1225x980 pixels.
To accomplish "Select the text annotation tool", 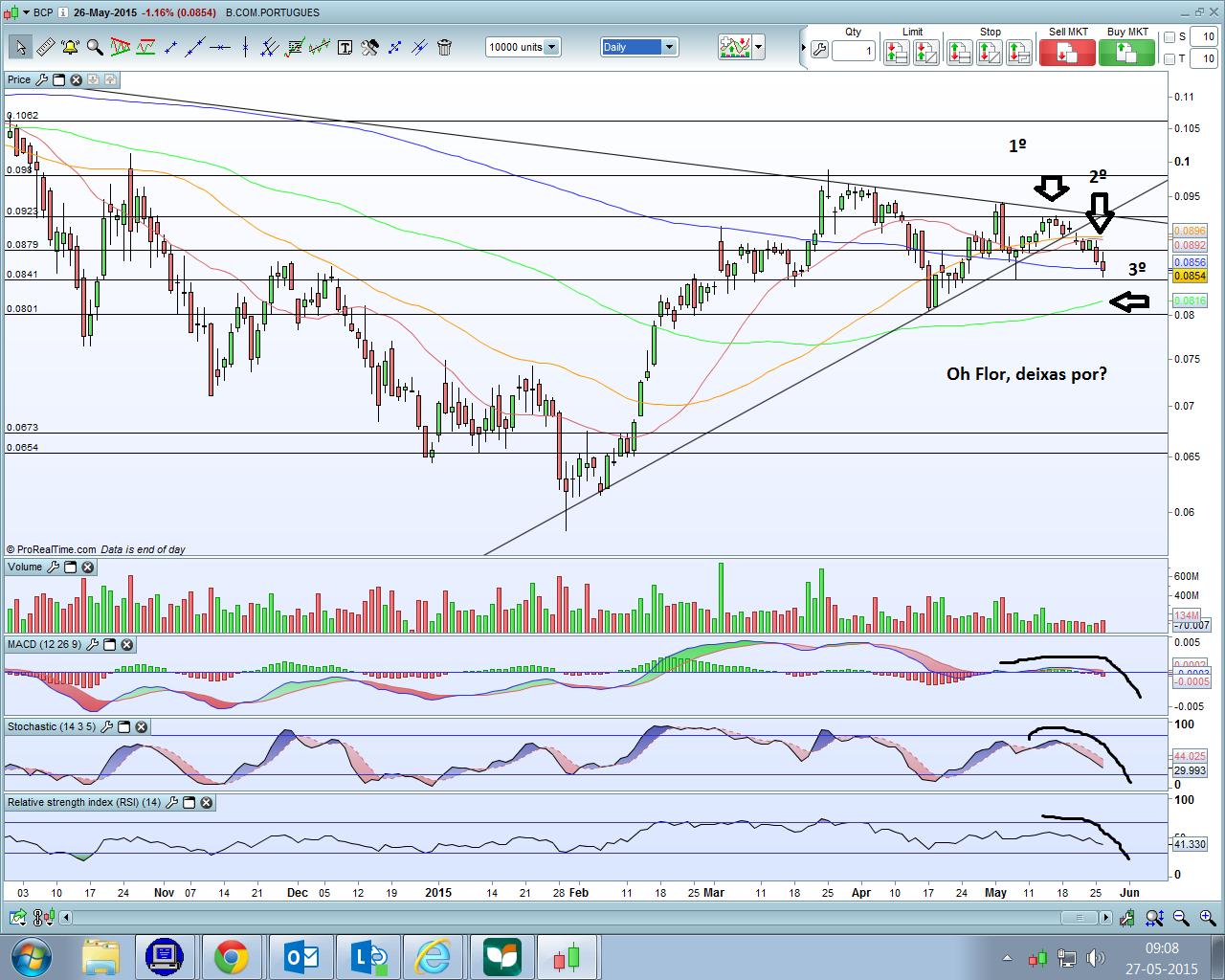I will [x=345, y=47].
